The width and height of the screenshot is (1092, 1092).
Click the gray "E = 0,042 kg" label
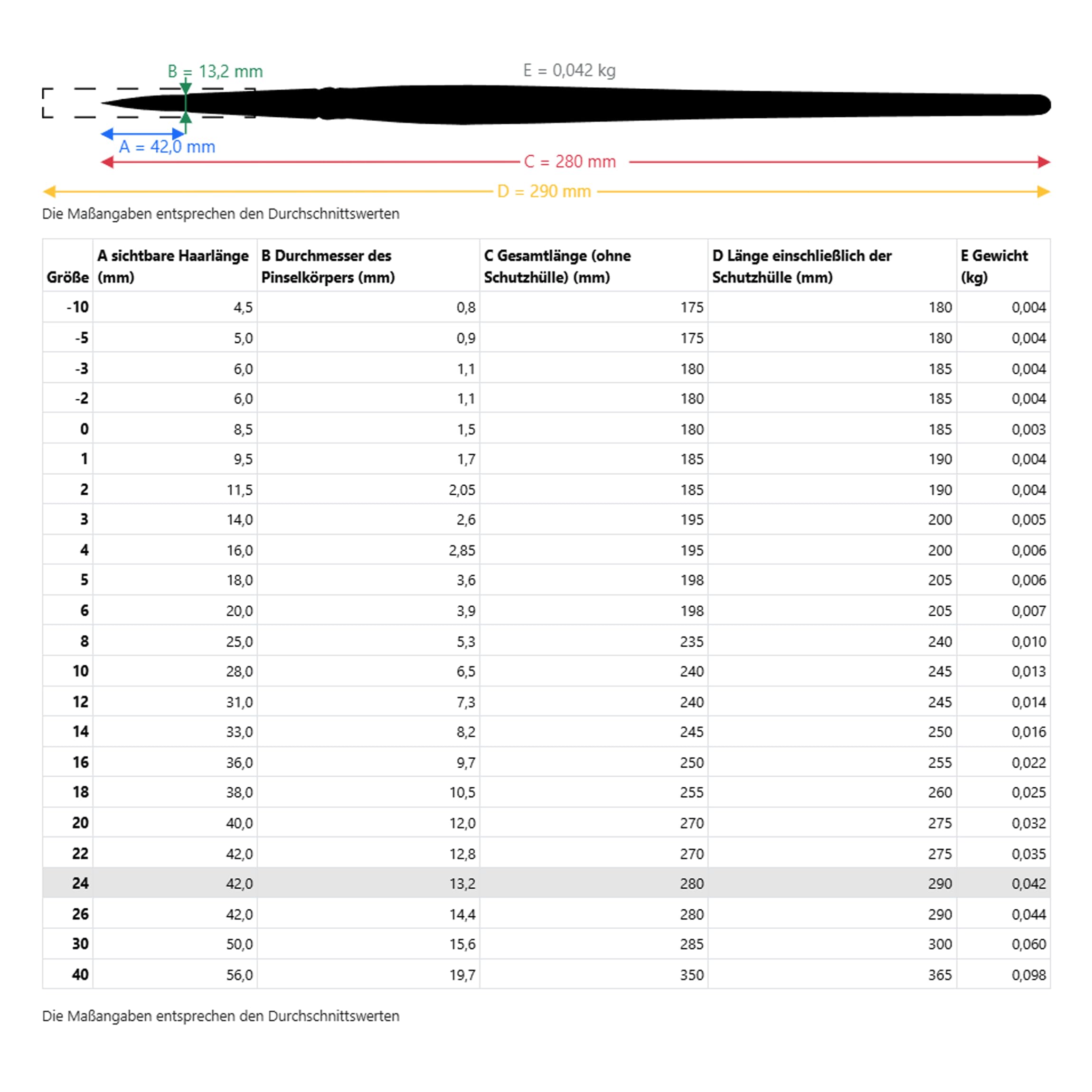click(569, 70)
